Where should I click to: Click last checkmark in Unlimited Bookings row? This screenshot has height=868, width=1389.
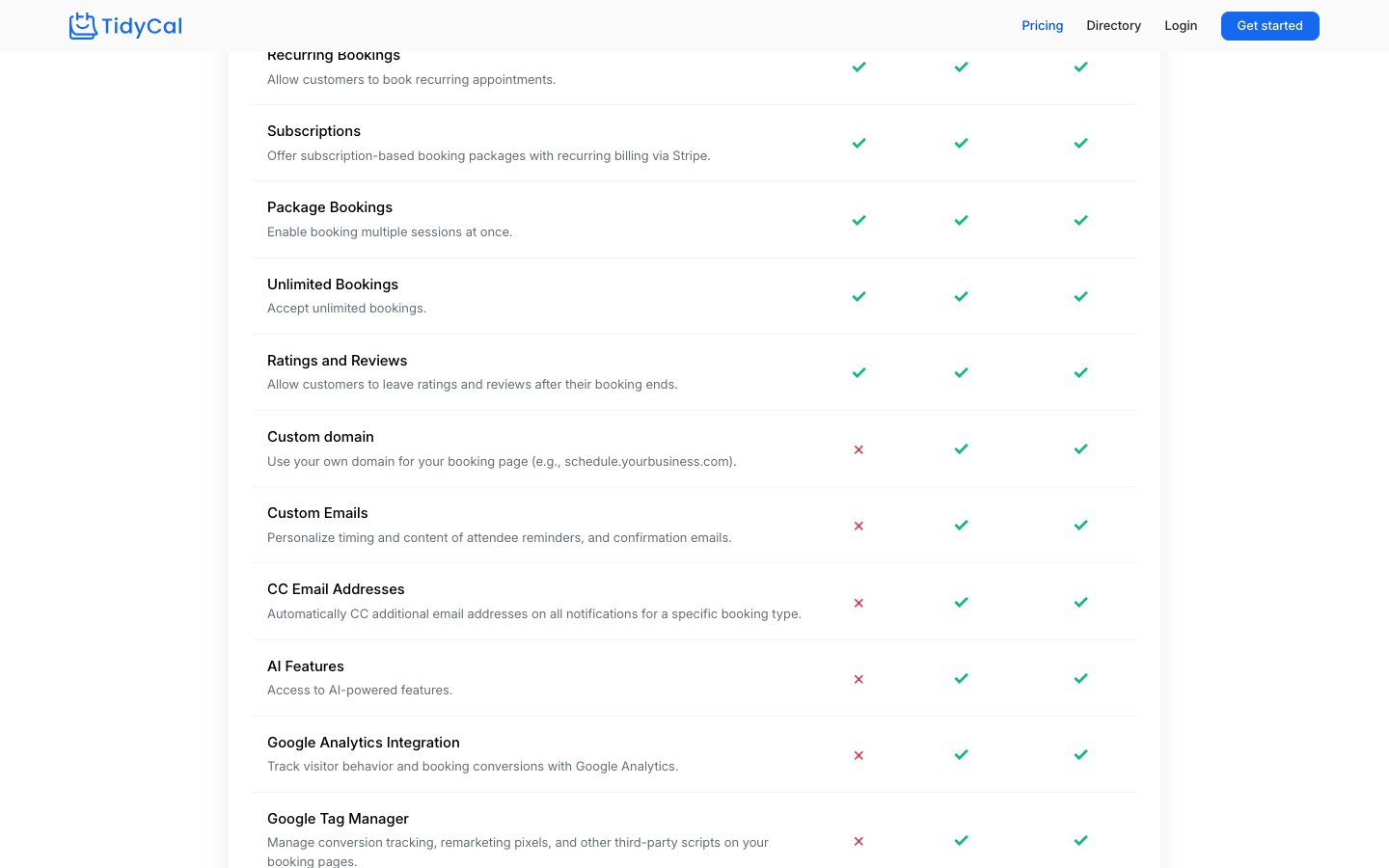1080,297
